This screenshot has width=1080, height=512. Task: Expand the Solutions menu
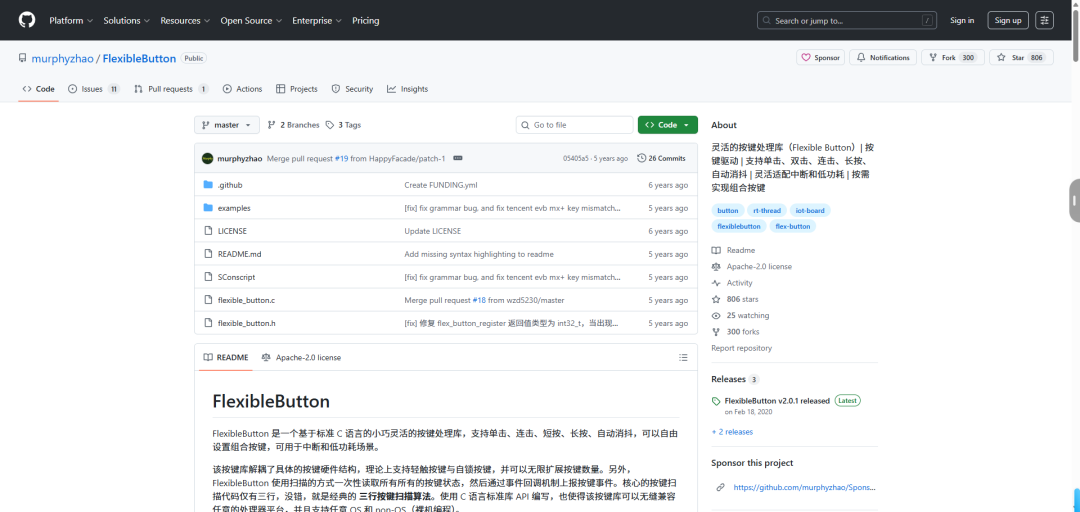pyautogui.click(x=127, y=21)
